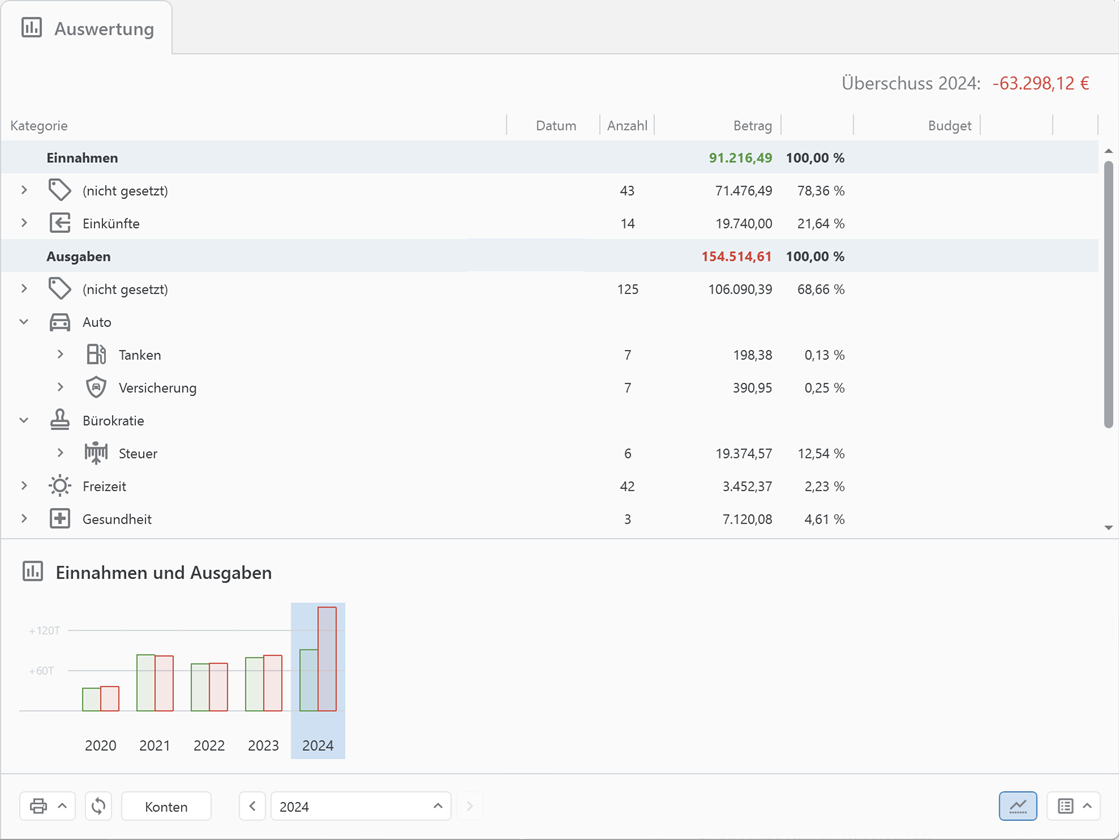Click the printer icon in bottom toolbar

38,806
